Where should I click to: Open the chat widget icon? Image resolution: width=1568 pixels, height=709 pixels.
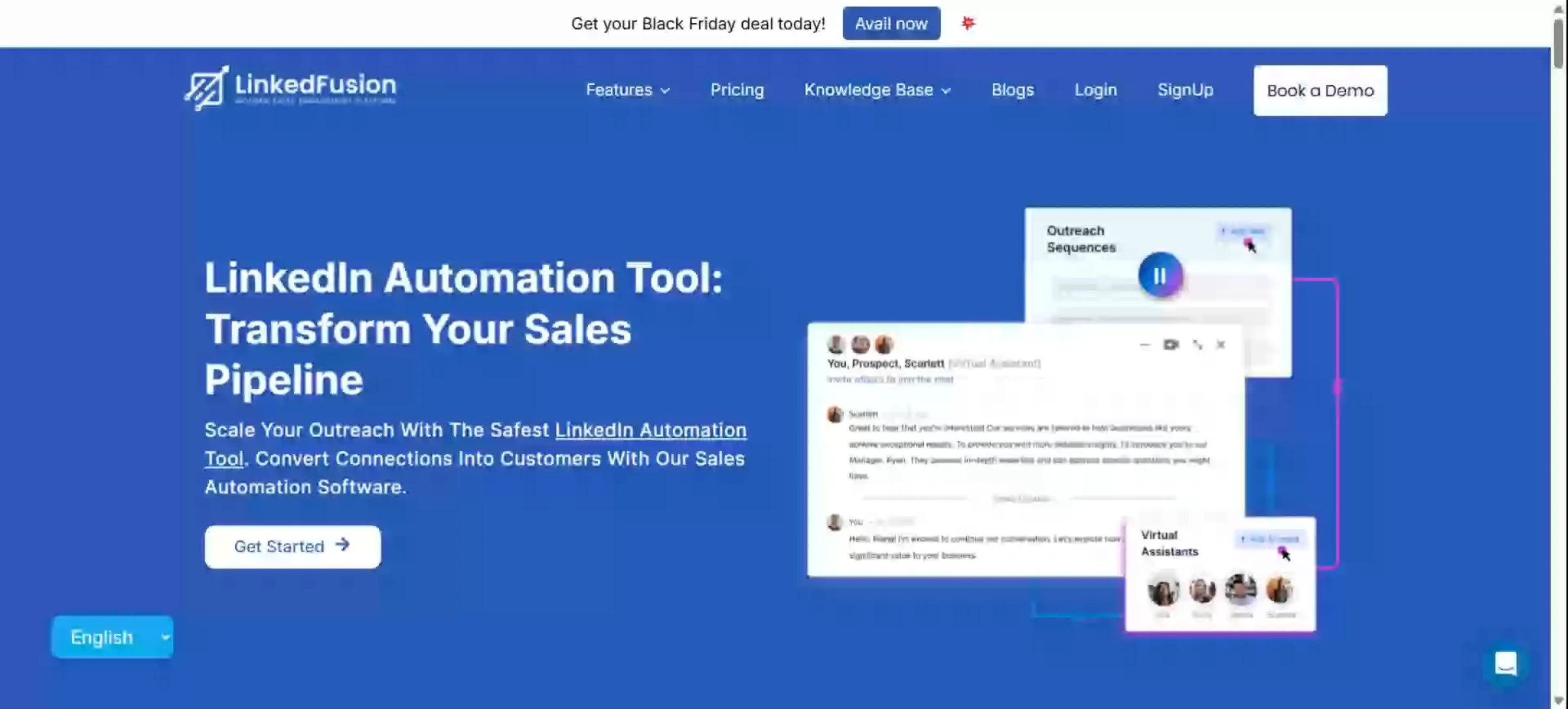point(1506,664)
